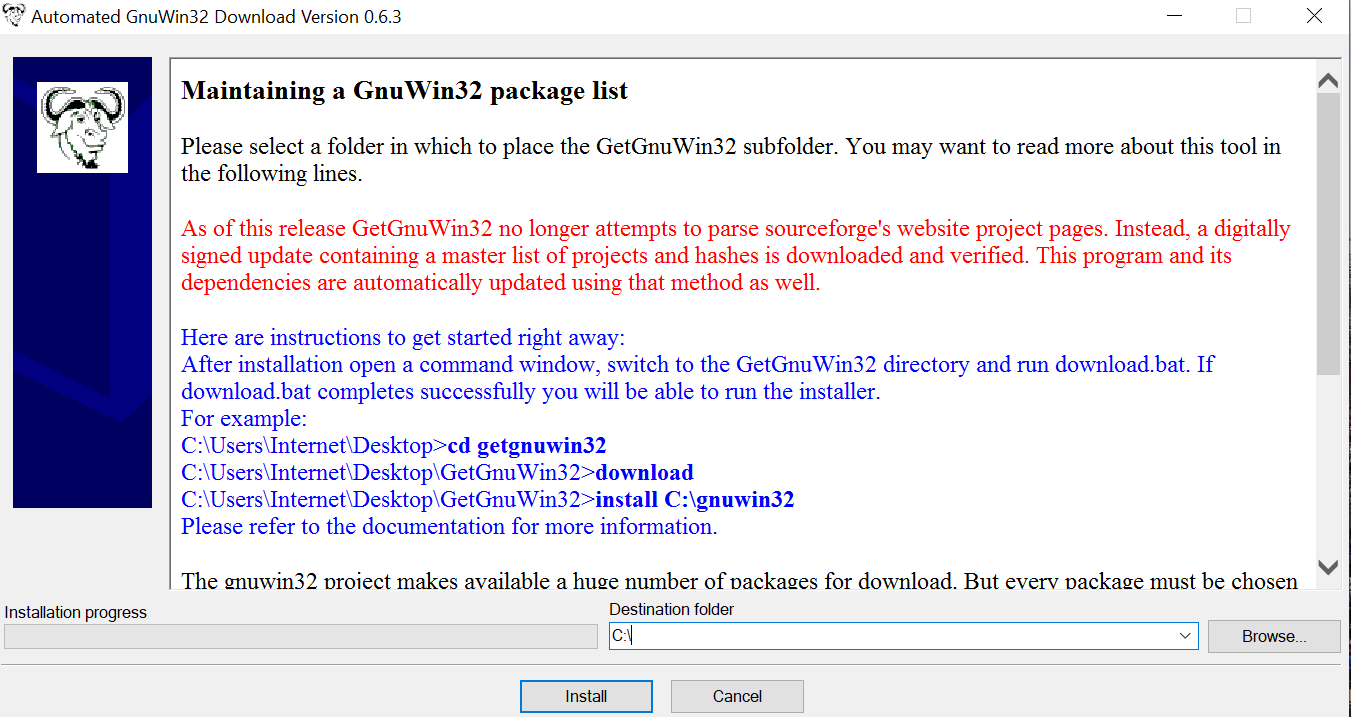Click the GNU logo image in blue banner

(82, 127)
